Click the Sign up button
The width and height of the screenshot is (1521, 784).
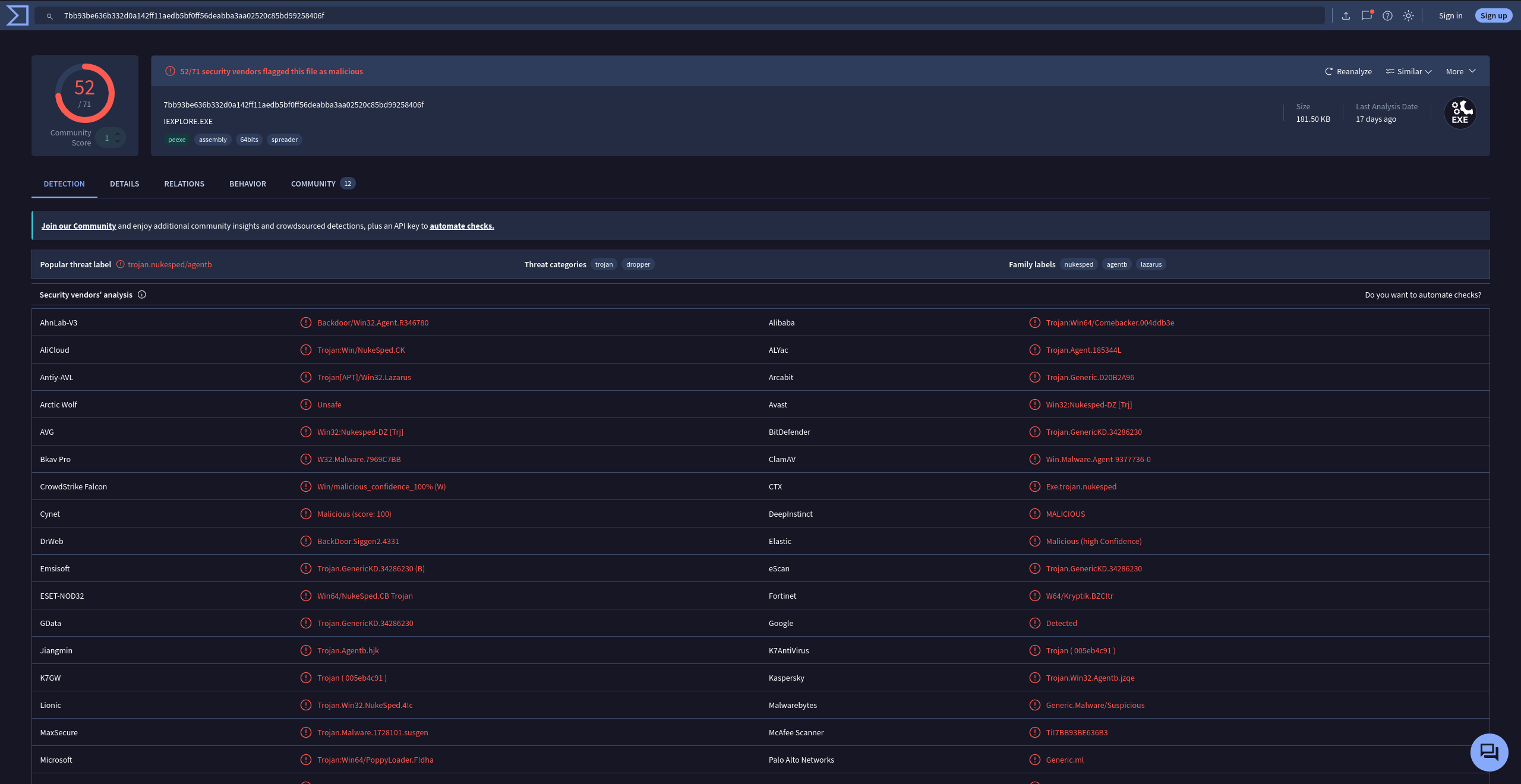pos(1493,16)
